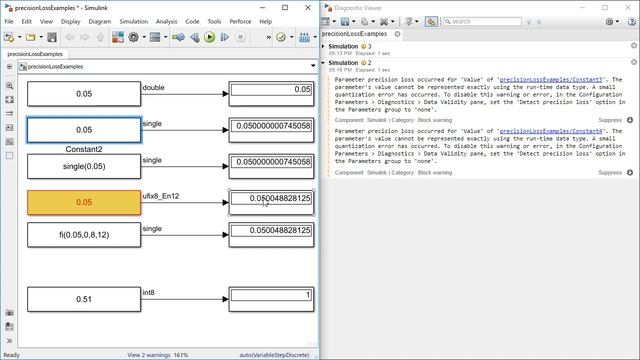
Task: Open the Simulation menu
Action: coord(133,21)
